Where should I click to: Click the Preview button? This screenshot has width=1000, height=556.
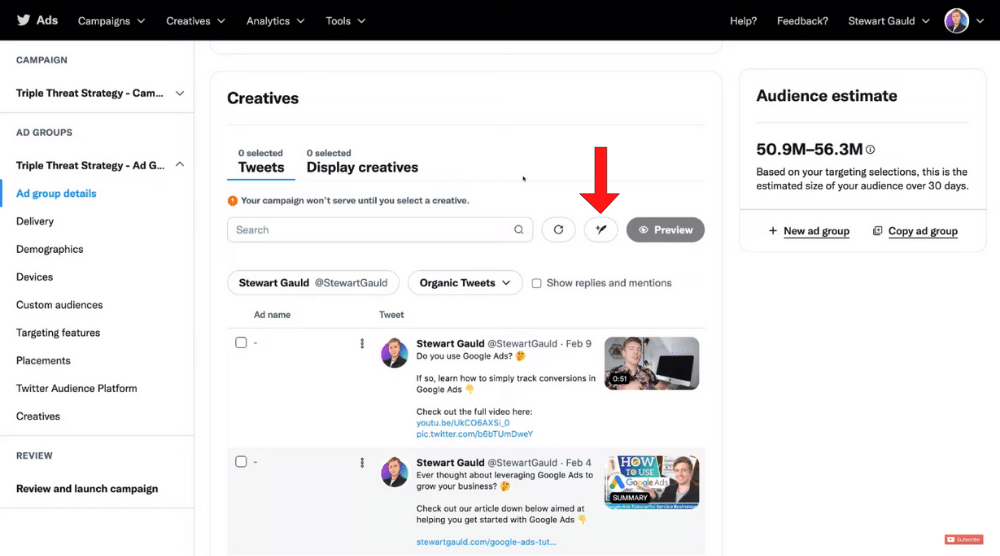665,230
